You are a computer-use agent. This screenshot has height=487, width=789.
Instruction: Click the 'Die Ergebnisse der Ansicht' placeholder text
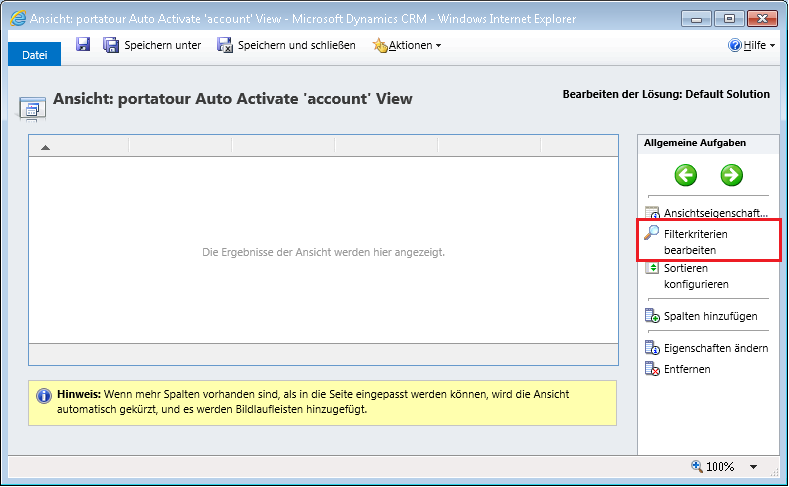coord(324,252)
